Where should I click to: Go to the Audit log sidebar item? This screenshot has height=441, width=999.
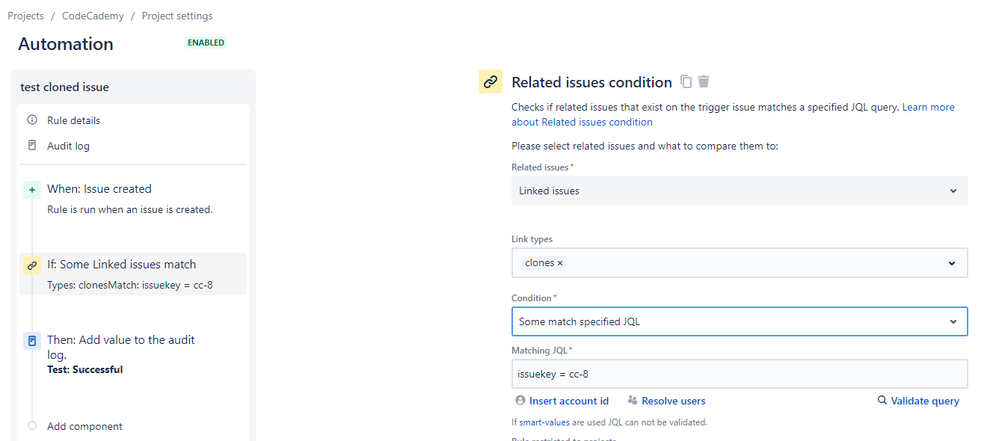click(68, 146)
